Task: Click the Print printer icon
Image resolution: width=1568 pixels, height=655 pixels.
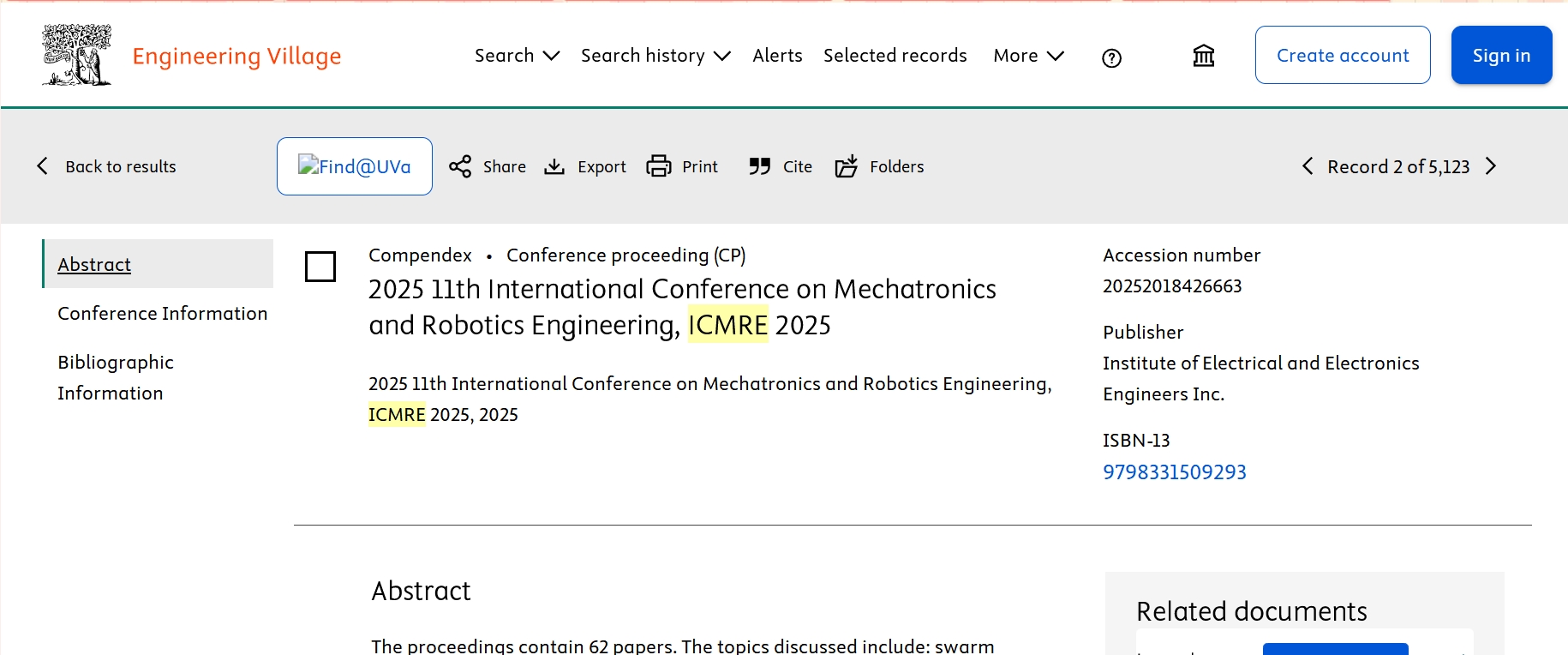Action: tap(658, 166)
